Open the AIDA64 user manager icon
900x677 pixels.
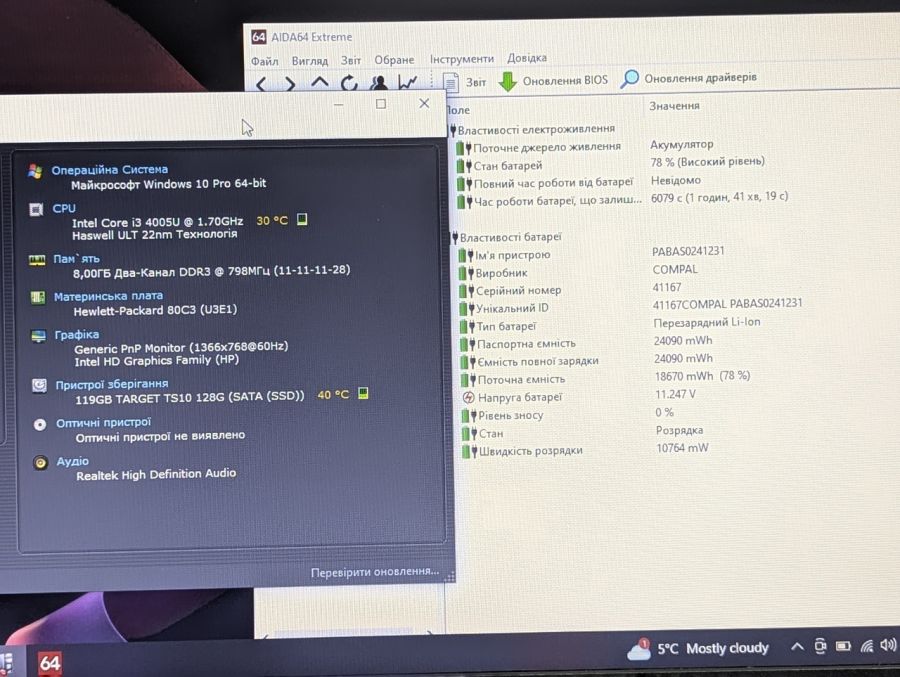[378, 83]
